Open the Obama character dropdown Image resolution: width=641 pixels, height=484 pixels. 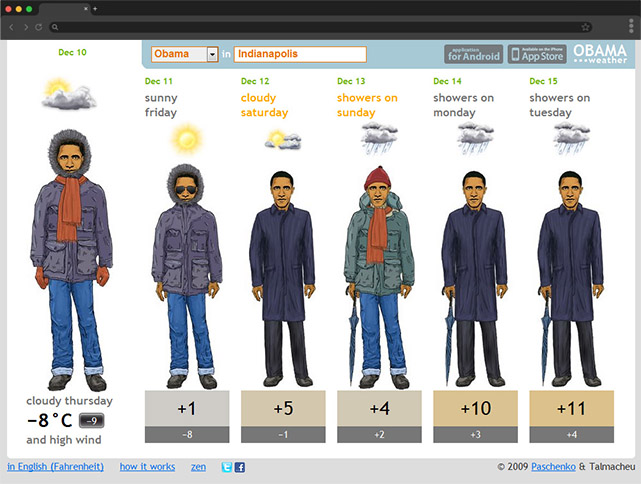pos(212,54)
